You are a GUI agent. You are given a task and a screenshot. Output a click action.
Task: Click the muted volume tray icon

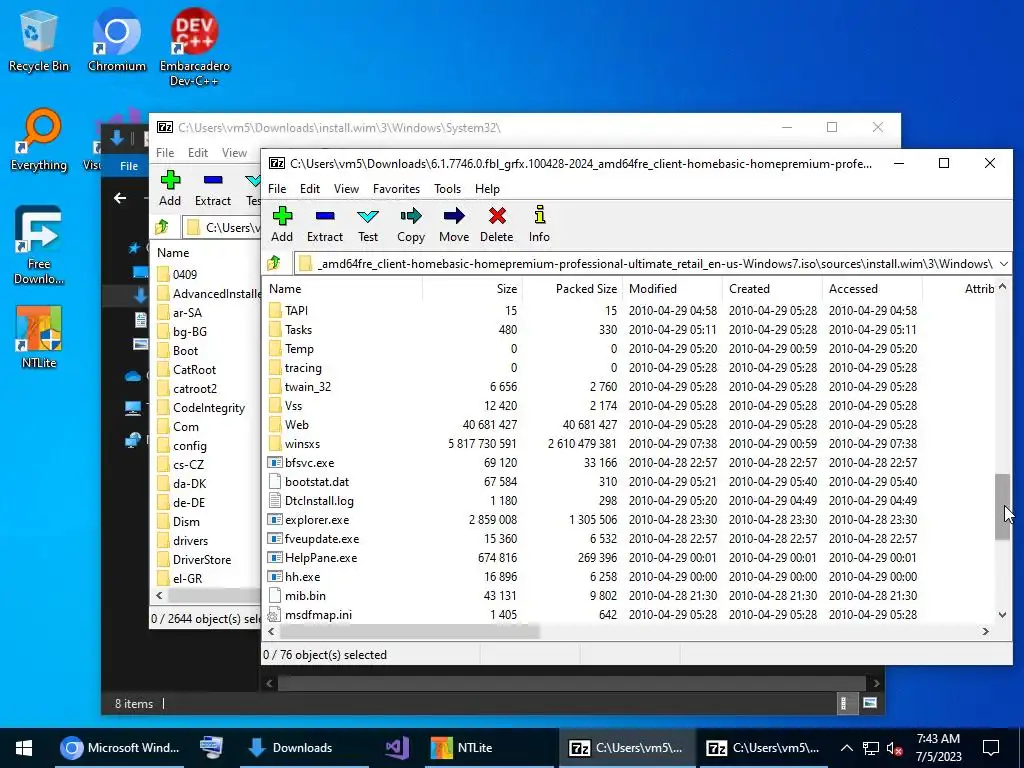tap(895, 748)
